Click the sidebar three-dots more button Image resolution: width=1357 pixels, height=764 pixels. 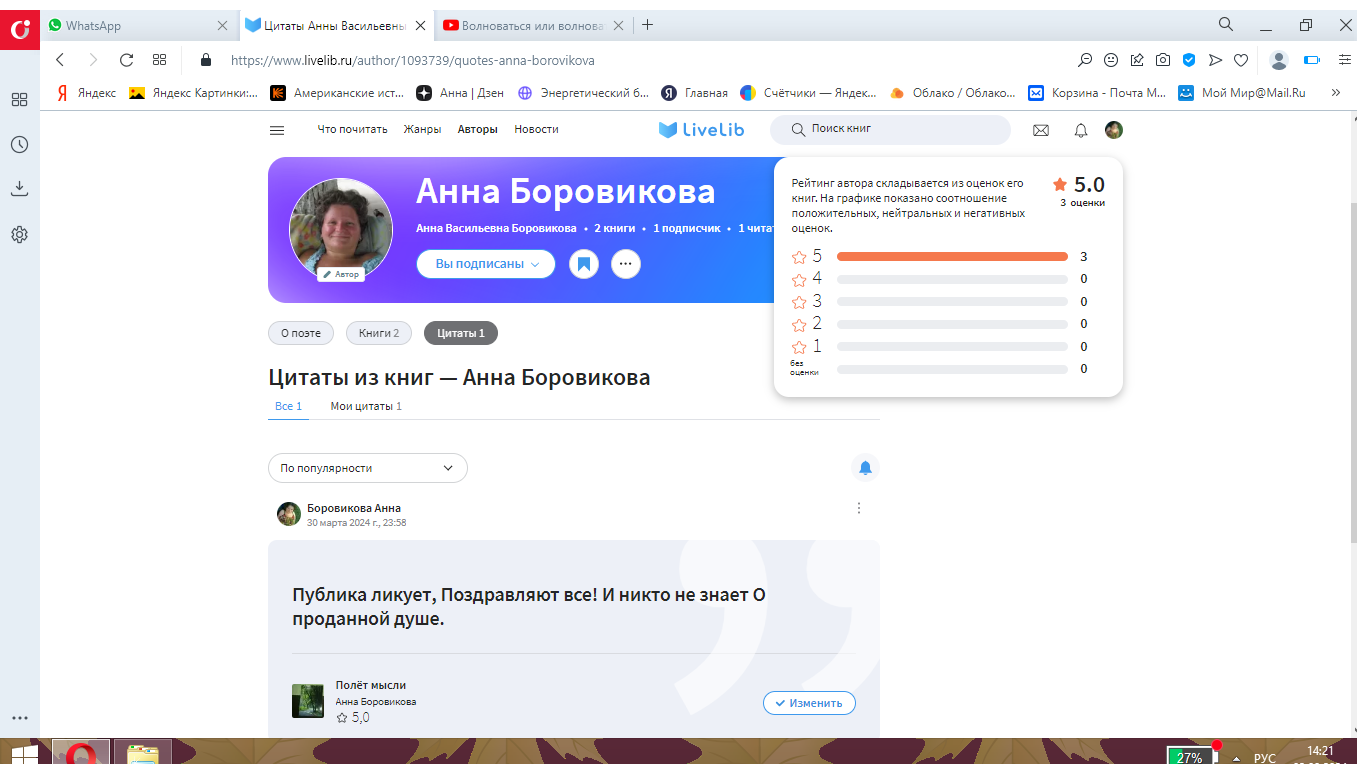19,718
